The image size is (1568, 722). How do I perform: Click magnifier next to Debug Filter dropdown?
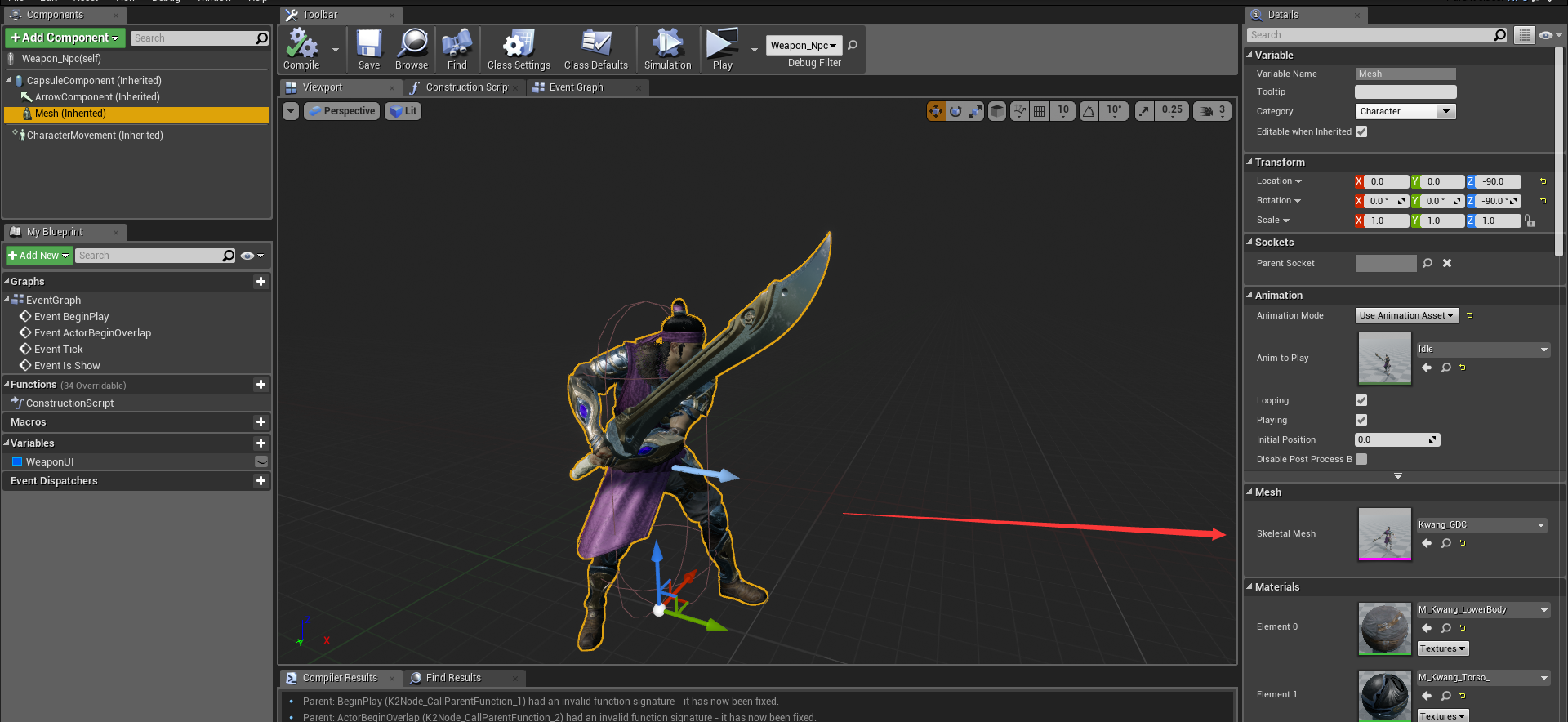click(x=853, y=45)
